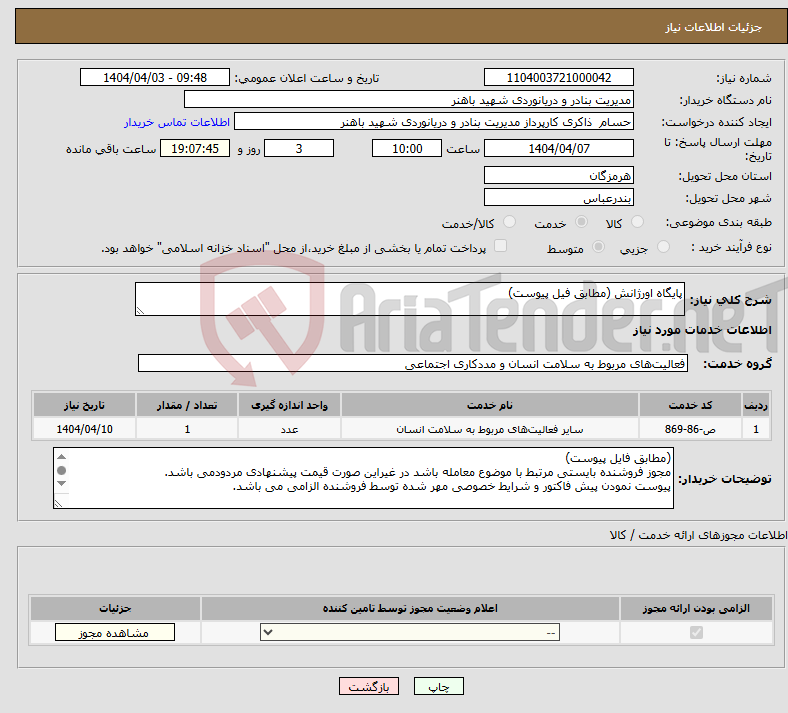788x713 pixels.
Task: Select the جزیی purchase type radio
Action: [663, 247]
